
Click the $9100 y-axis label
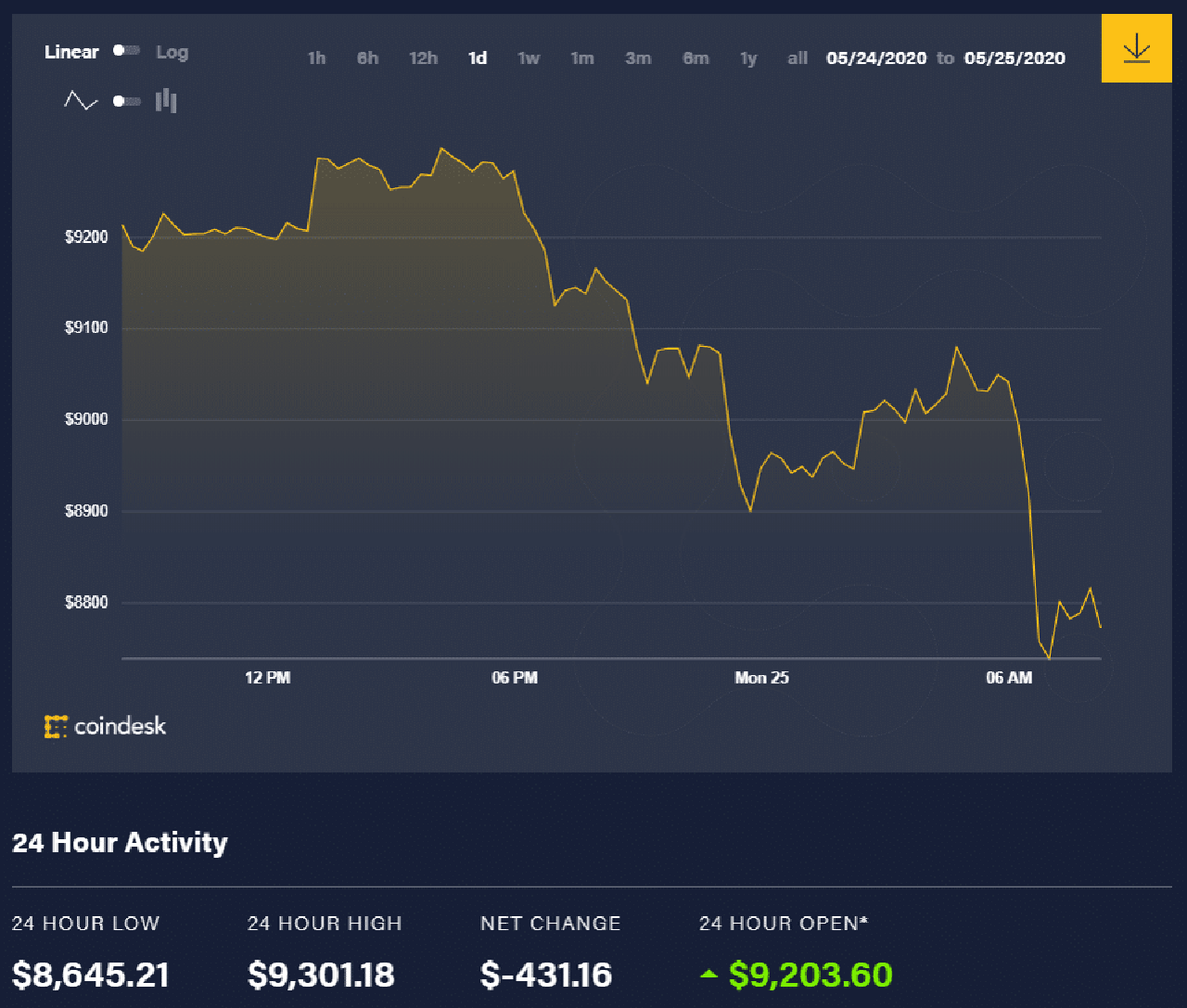click(86, 327)
